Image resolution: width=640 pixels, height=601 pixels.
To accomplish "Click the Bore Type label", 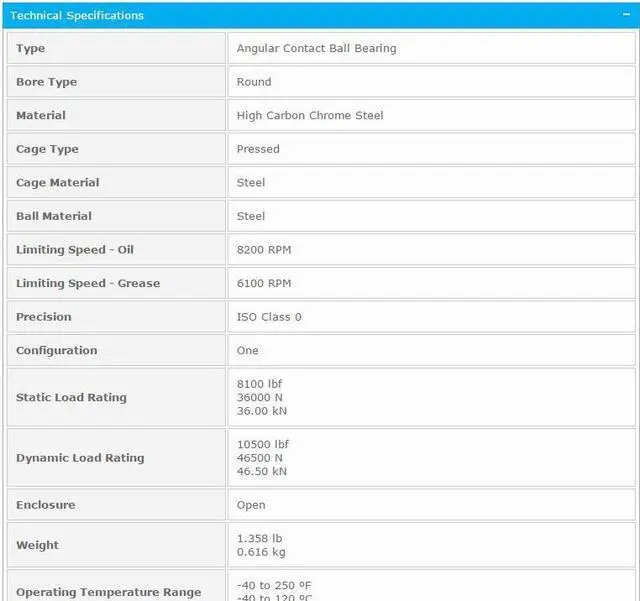I will (x=46, y=82).
